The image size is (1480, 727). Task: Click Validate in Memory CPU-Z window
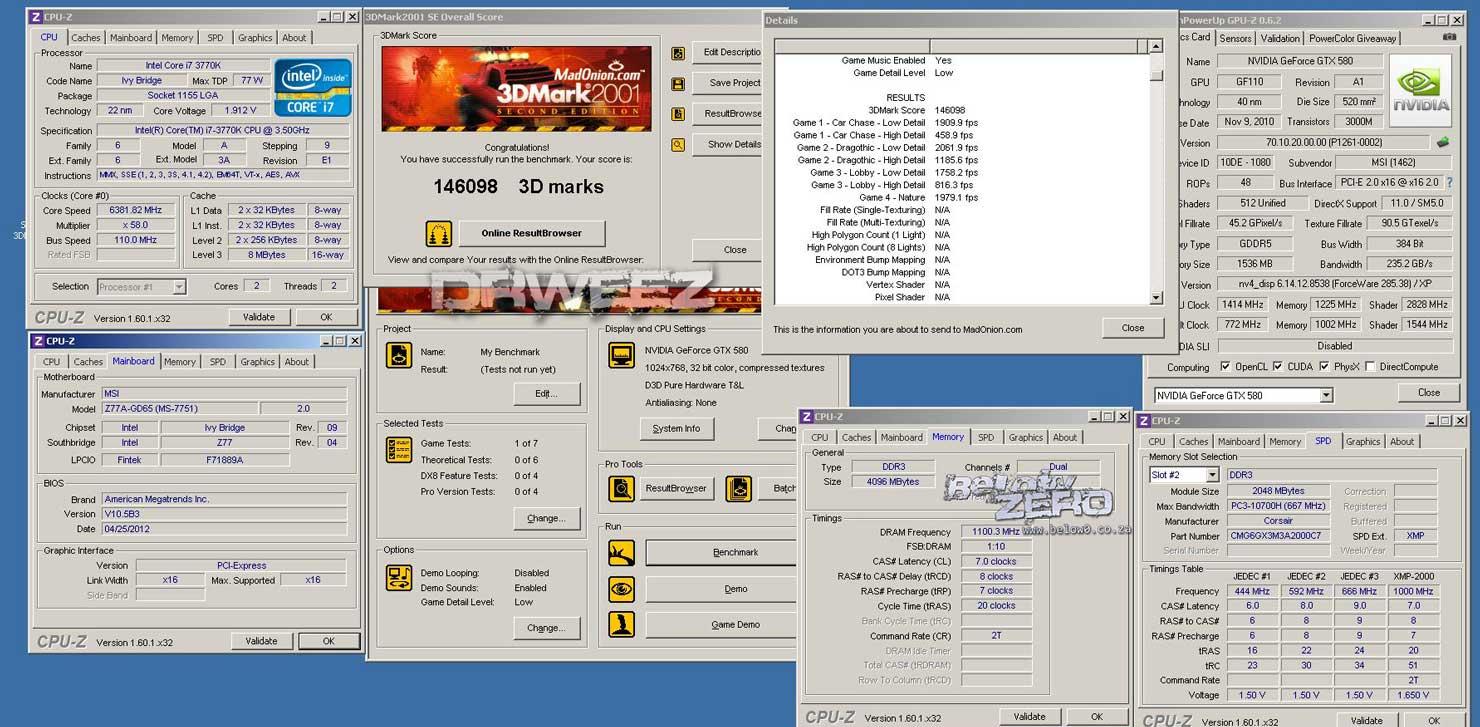1030,716
